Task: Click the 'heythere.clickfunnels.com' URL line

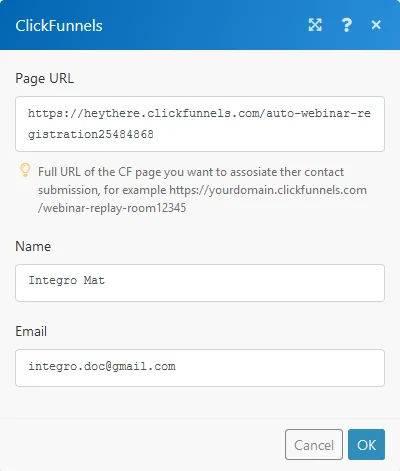Action: click(199, 114)
